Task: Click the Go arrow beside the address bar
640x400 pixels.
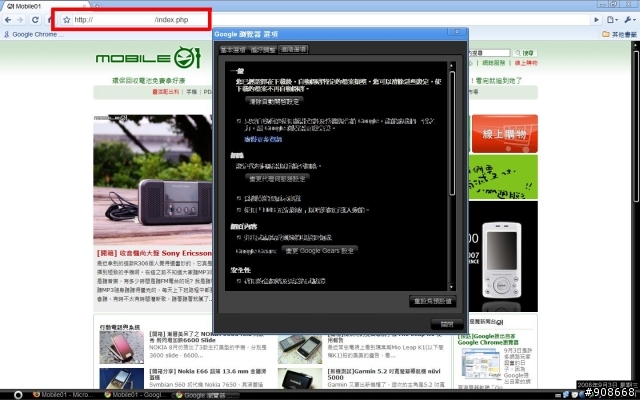Action: pyautogui.click(x=596, y=20)
